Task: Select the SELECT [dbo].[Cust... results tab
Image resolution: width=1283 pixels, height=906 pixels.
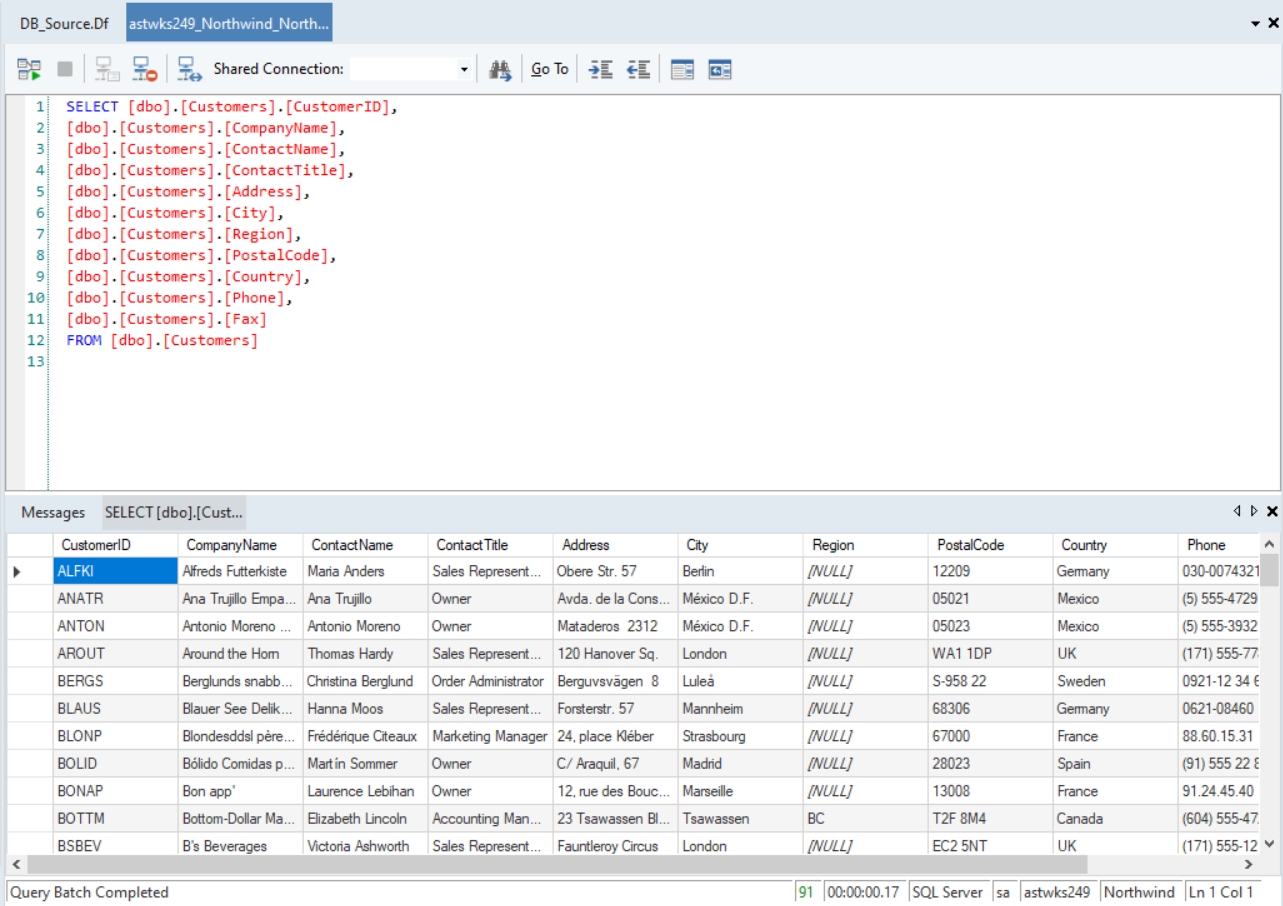Action: tap(174, 512)
